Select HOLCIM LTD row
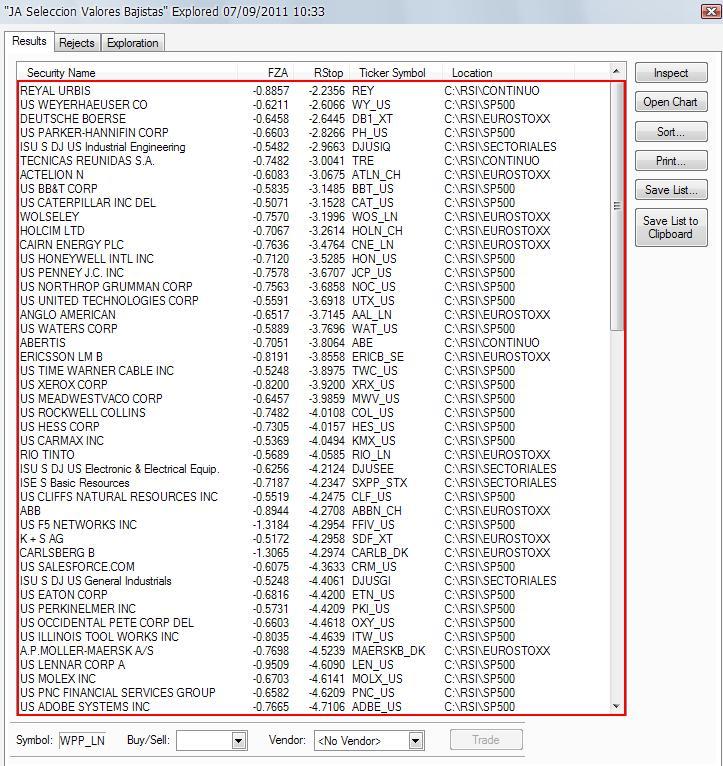Viewport: 723px width, 766px height. [x=314, y=231]
